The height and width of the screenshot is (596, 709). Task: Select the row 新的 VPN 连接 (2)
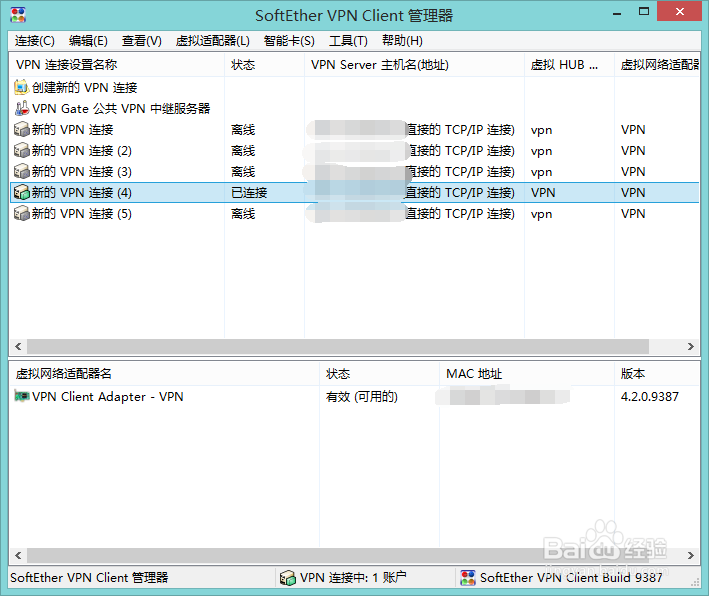(x=354, y=151)
